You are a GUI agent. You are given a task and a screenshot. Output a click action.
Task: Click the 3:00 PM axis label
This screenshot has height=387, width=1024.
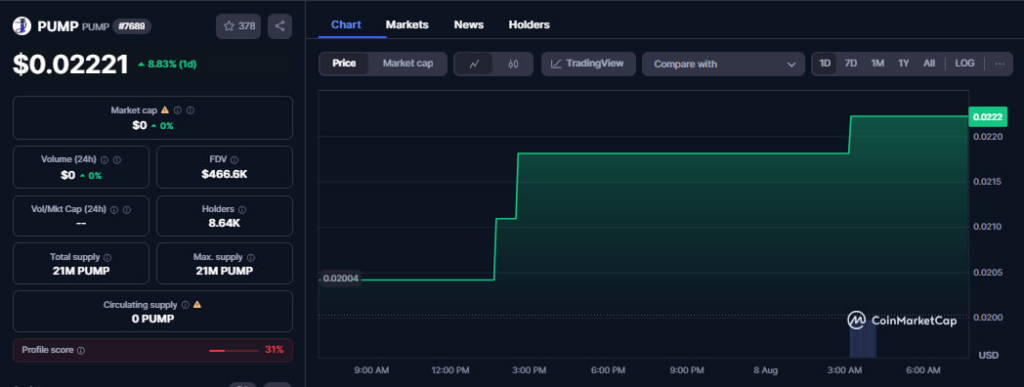(x=529, y=370)
